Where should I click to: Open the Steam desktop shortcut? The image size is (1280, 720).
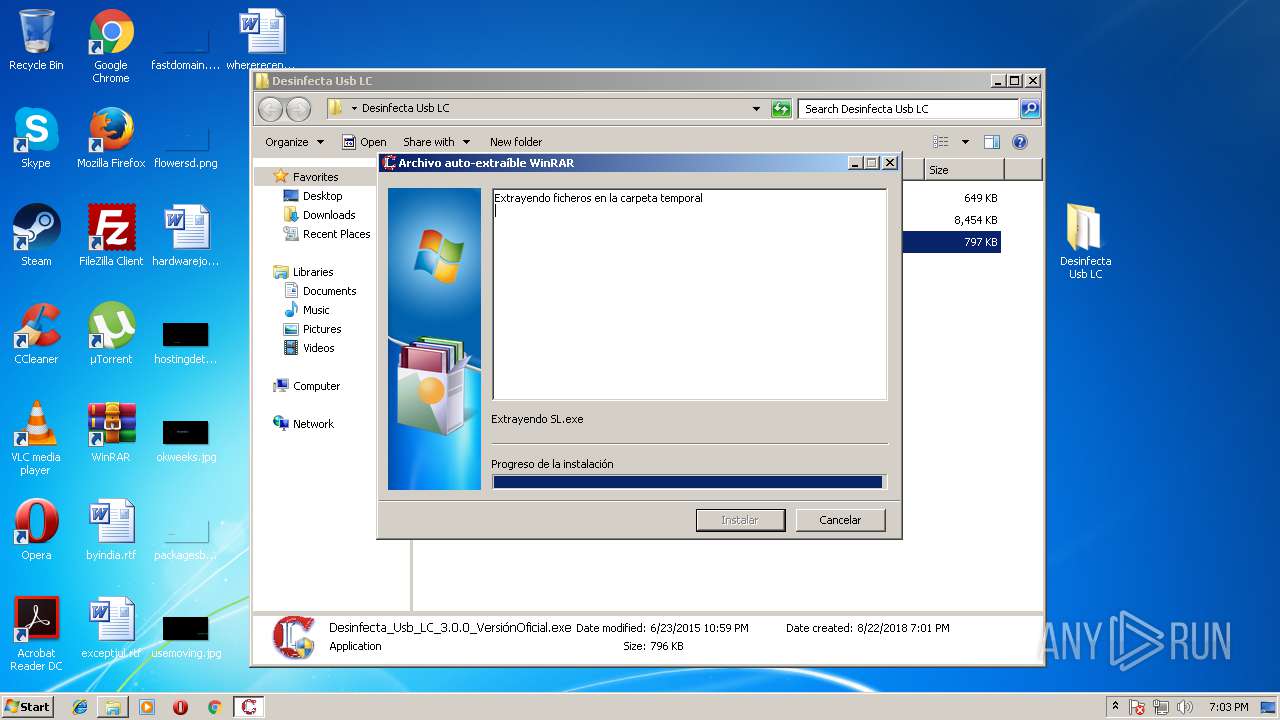36,236
